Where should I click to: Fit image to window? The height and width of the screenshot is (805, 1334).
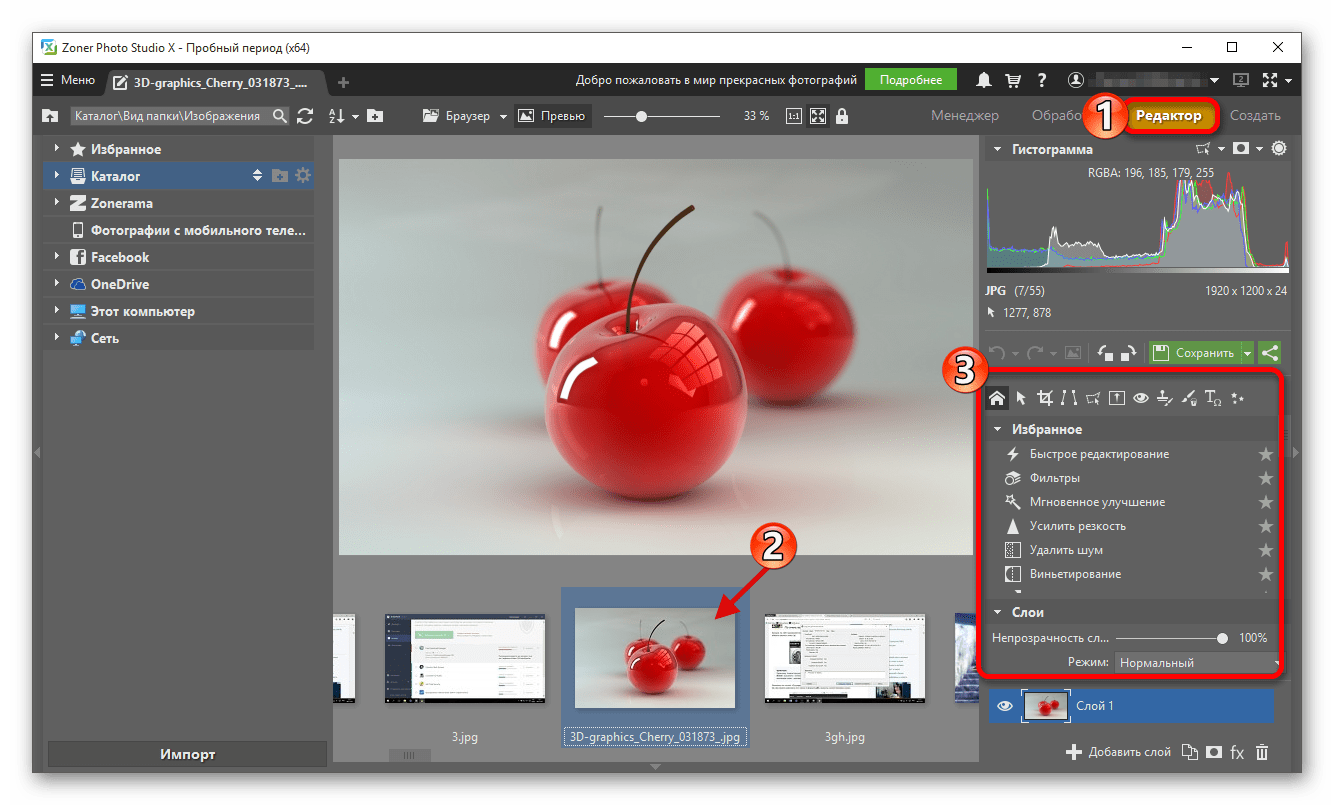coord(818,116)
